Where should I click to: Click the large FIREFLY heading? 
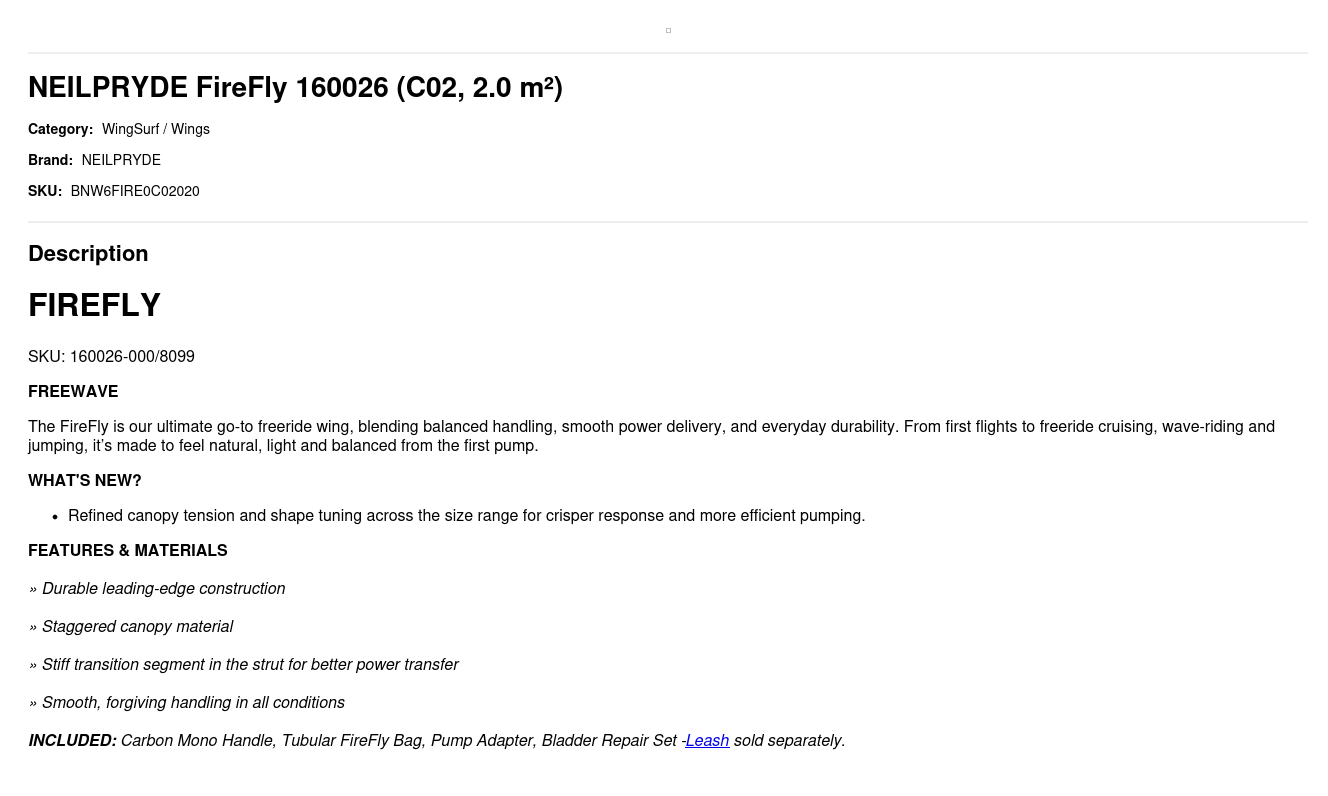pyautogui.click(x=95, y=305)
